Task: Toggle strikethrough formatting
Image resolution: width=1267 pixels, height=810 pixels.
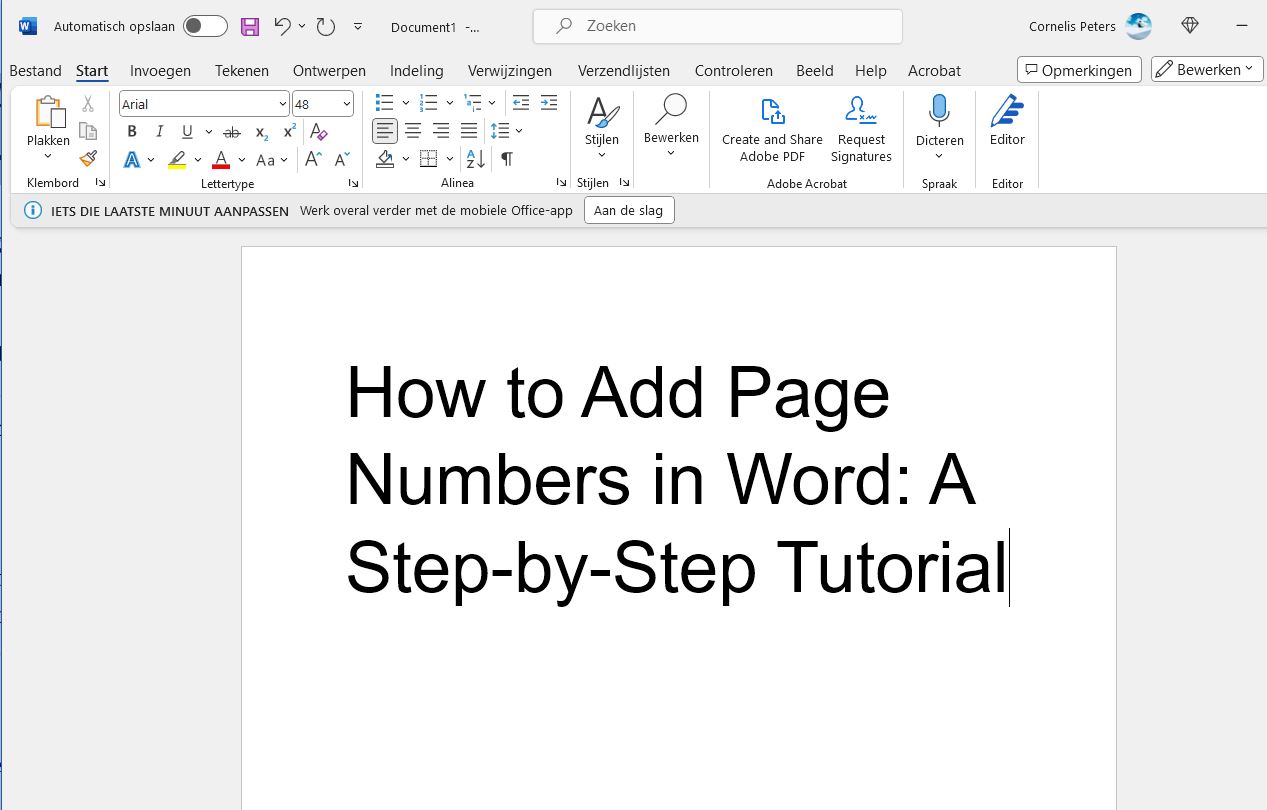Action: pyautogui.click(x=231, y=131)
